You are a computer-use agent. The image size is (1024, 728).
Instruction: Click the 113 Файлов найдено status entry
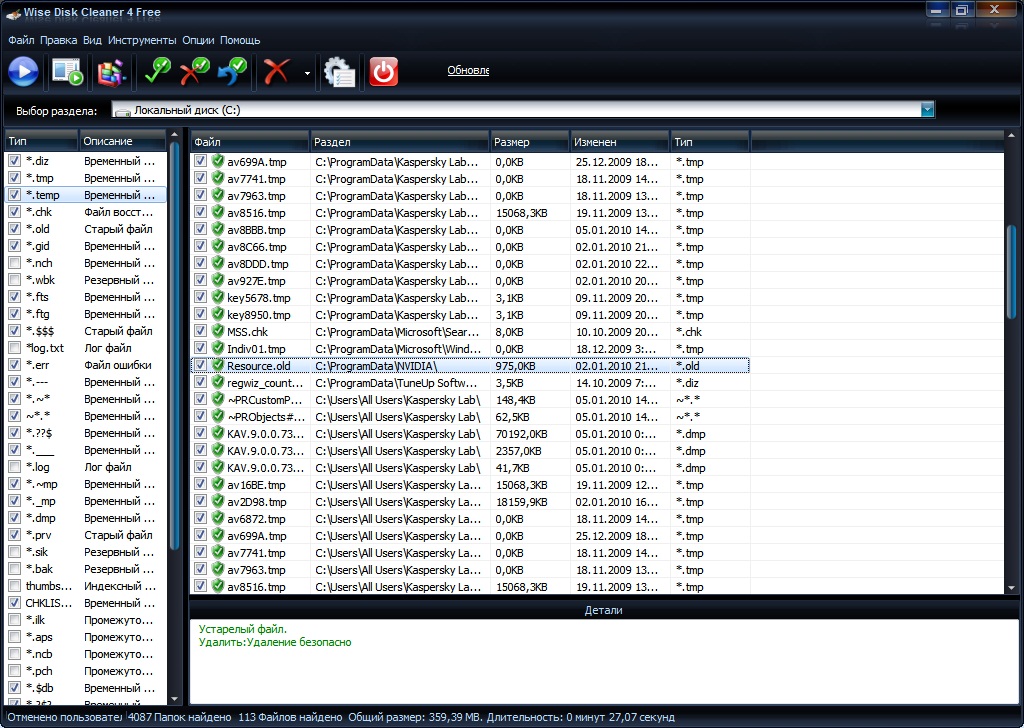click(290, 717)
